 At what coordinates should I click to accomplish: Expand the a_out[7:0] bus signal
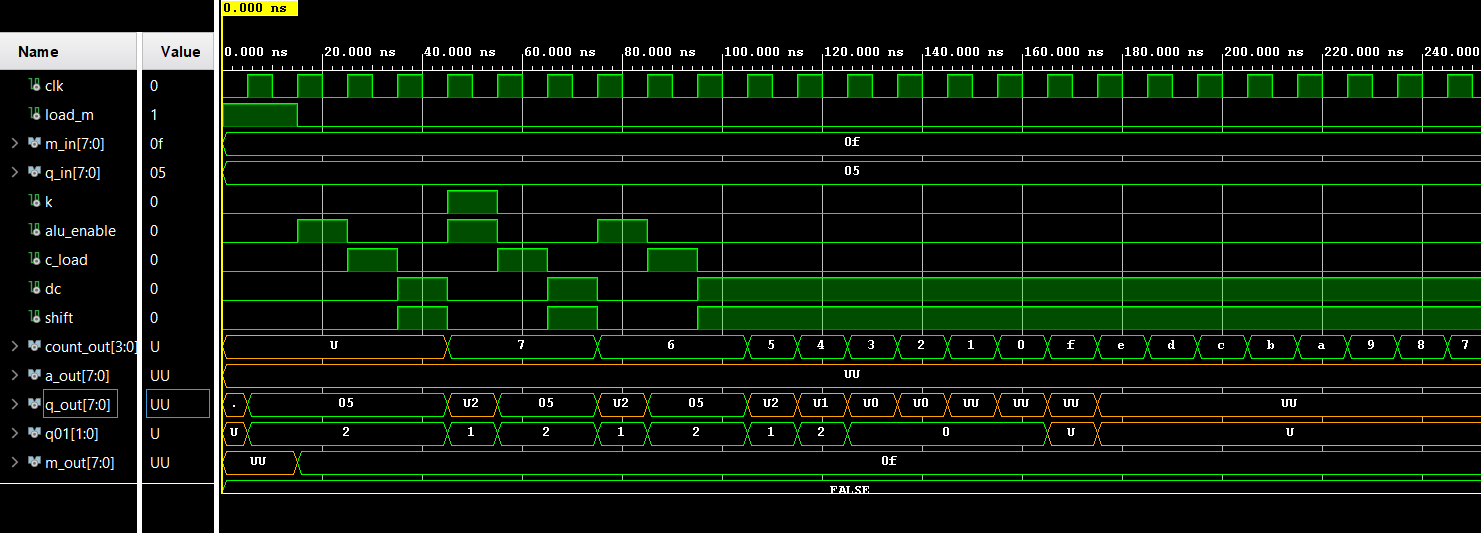pos(15,376)
